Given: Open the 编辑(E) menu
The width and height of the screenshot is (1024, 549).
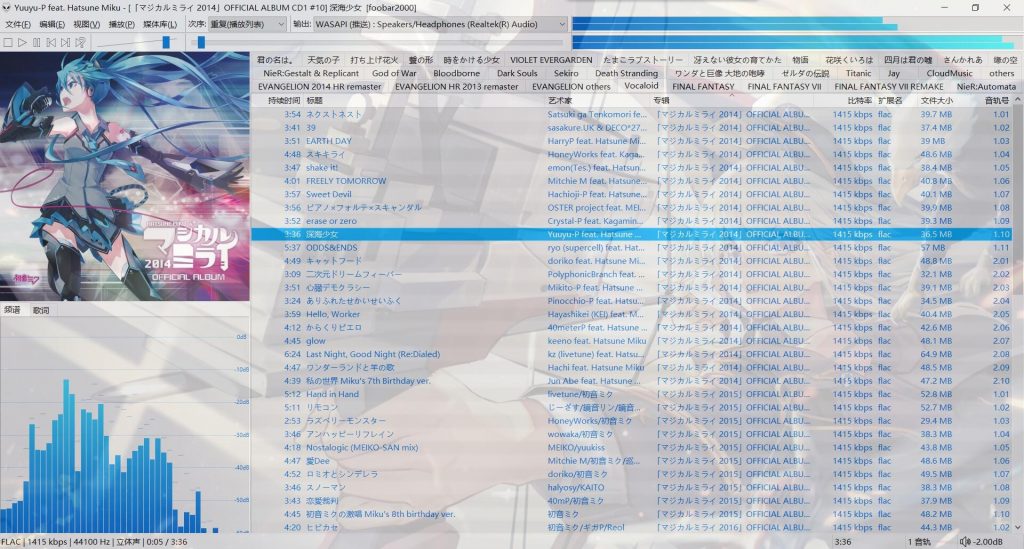Looking at the screenshot, I should click(52, 24).
